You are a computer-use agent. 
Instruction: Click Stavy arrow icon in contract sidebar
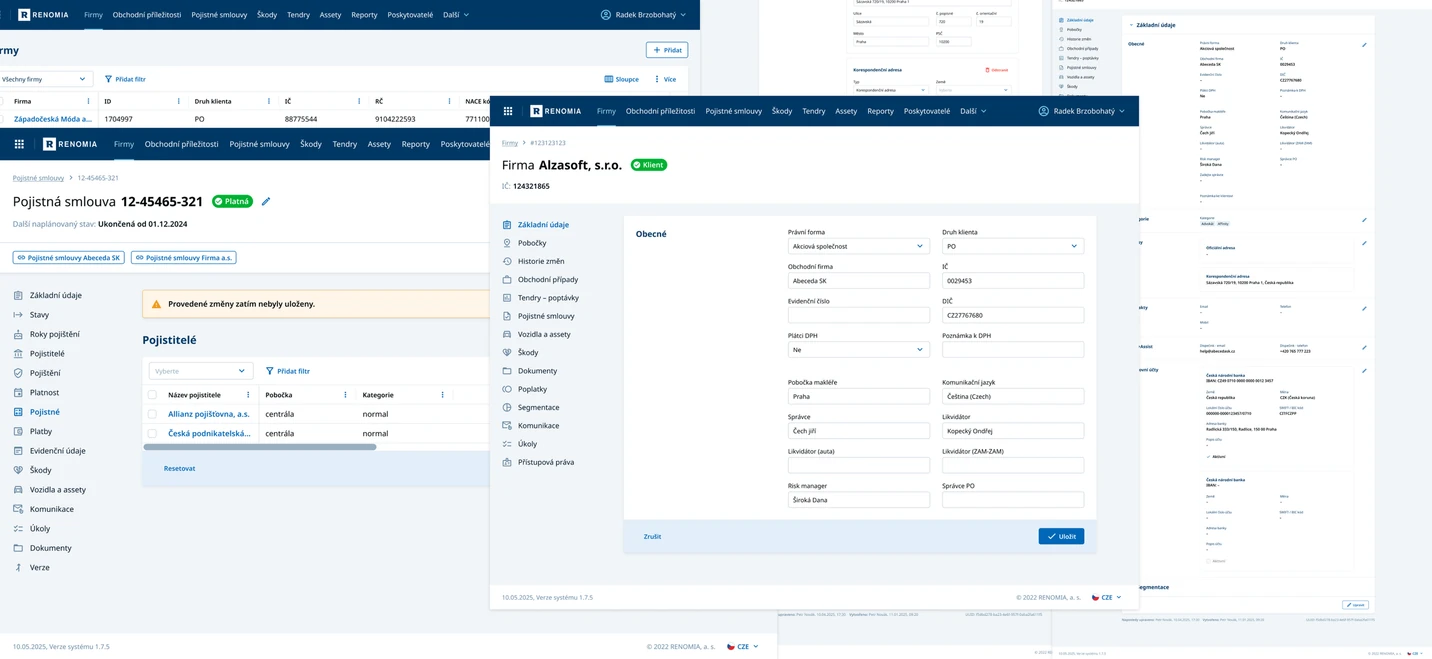tap(18, 315)
